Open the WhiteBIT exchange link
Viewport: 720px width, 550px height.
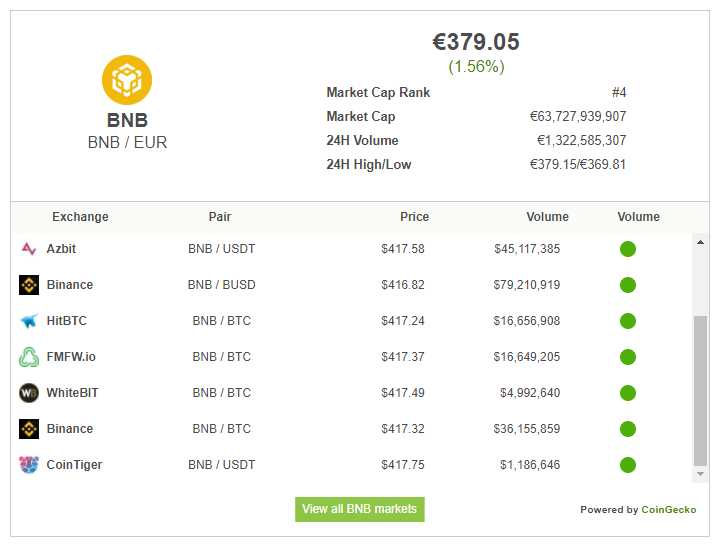(x=73, y=393)
